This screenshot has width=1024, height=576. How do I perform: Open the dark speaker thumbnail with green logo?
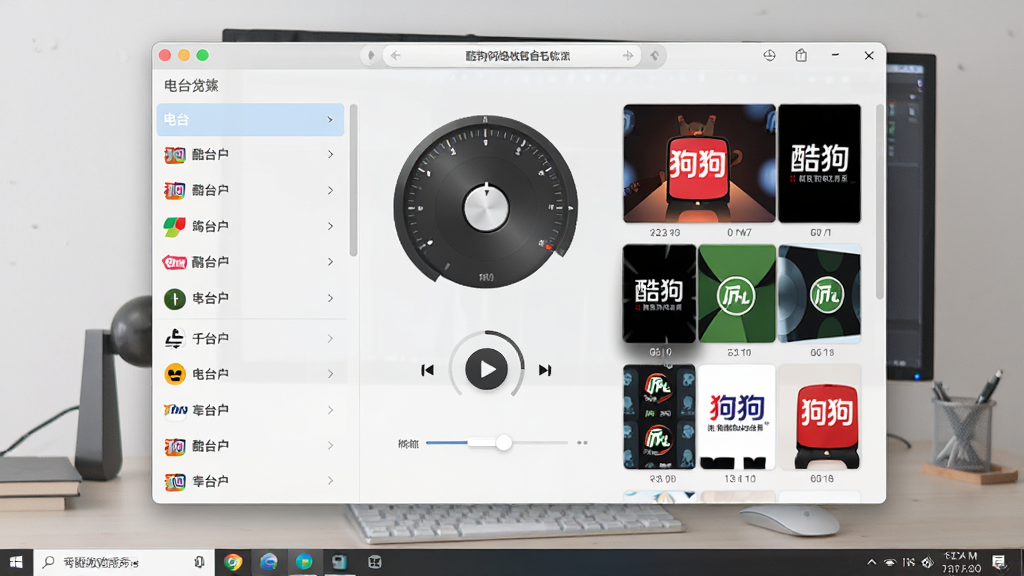click(819, 294)
